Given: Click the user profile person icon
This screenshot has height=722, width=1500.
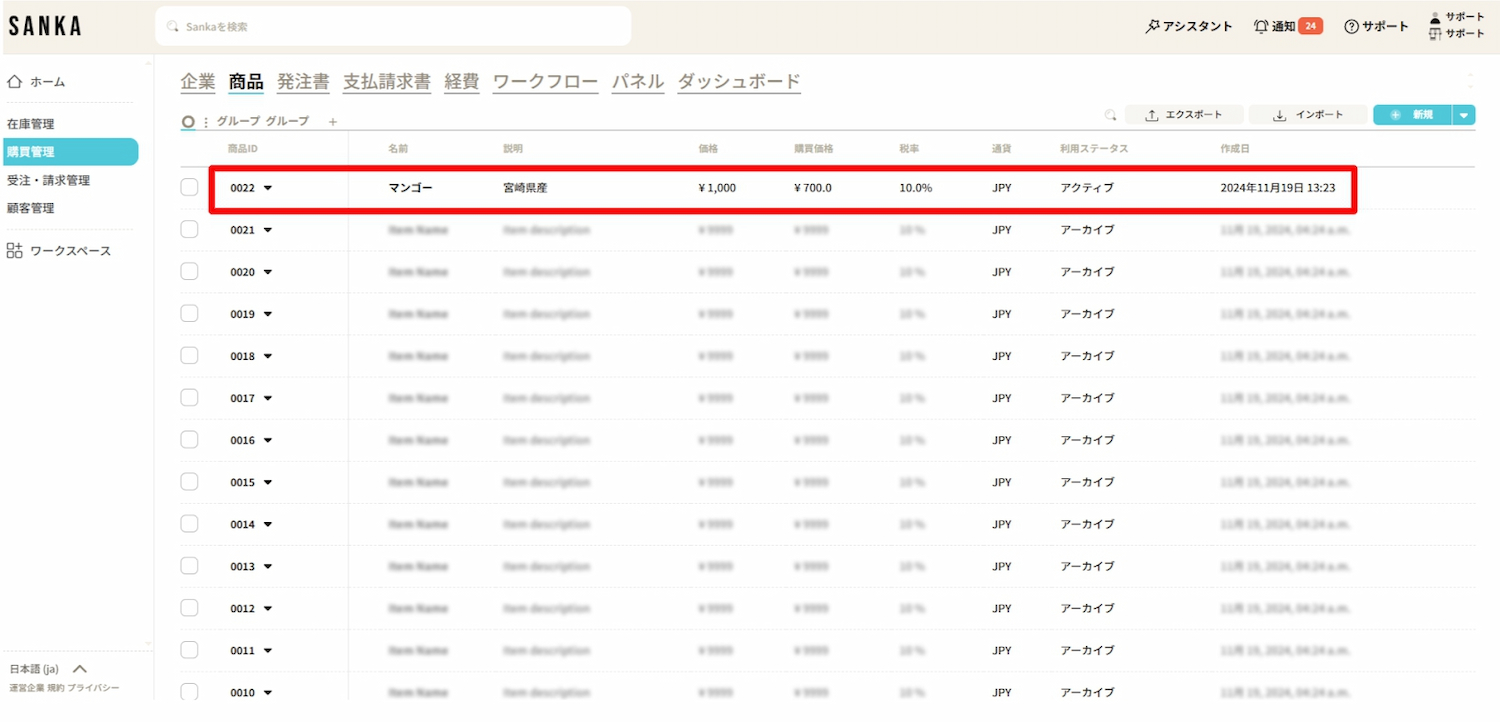Looking at the screenshot, I should (x=1436, y=17).
